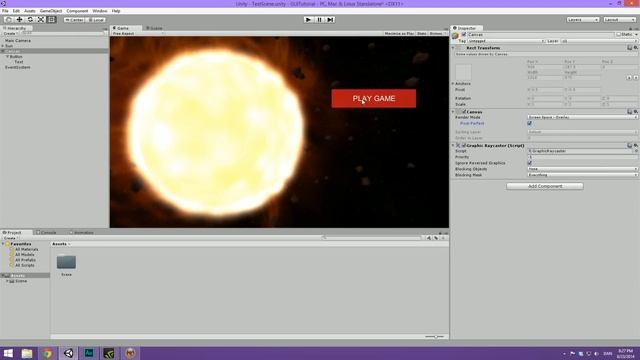This screenshot has width=640, height=360.
Task: Click the Add Component button
Action: pyautogui.click(x=544, y=186)
